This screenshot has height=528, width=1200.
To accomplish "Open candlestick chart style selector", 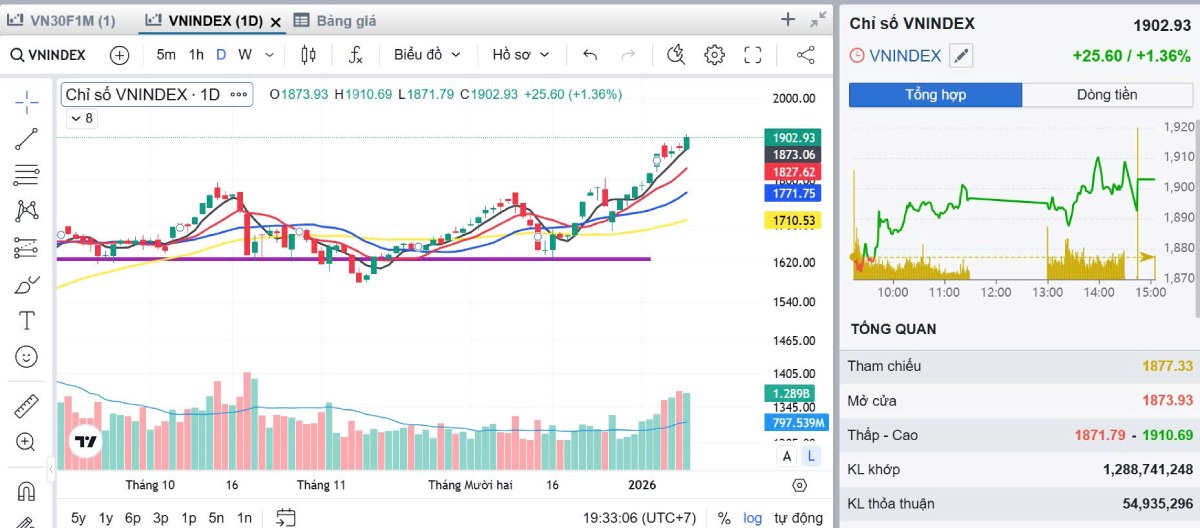I will point(308,55).
